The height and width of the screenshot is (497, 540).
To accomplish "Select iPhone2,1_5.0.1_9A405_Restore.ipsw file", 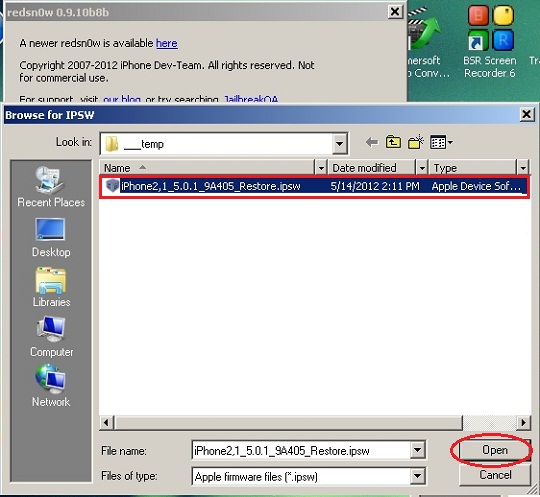I will click(314, 186).
